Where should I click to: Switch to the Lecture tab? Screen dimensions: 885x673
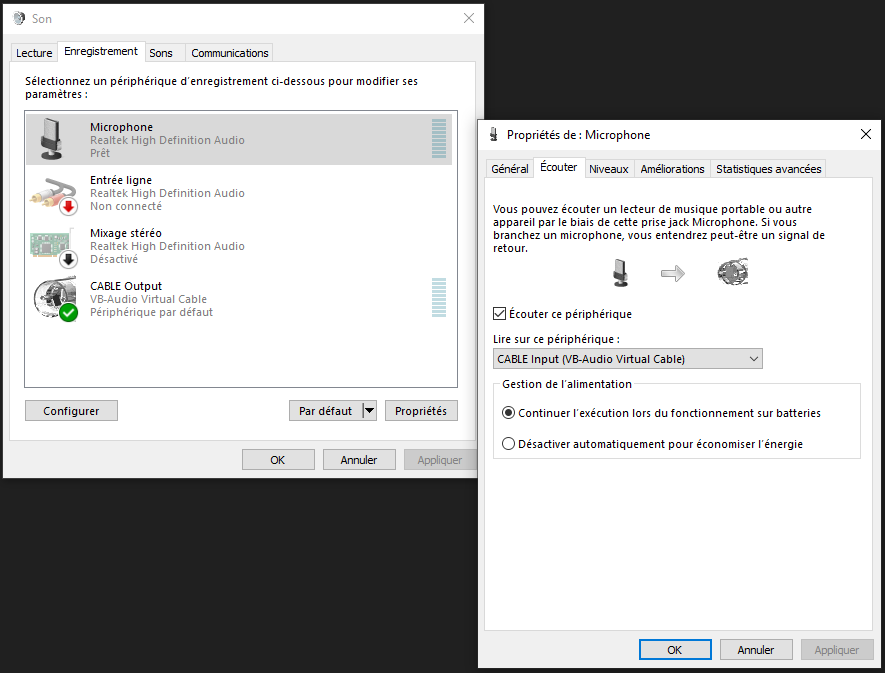point(34,53)
